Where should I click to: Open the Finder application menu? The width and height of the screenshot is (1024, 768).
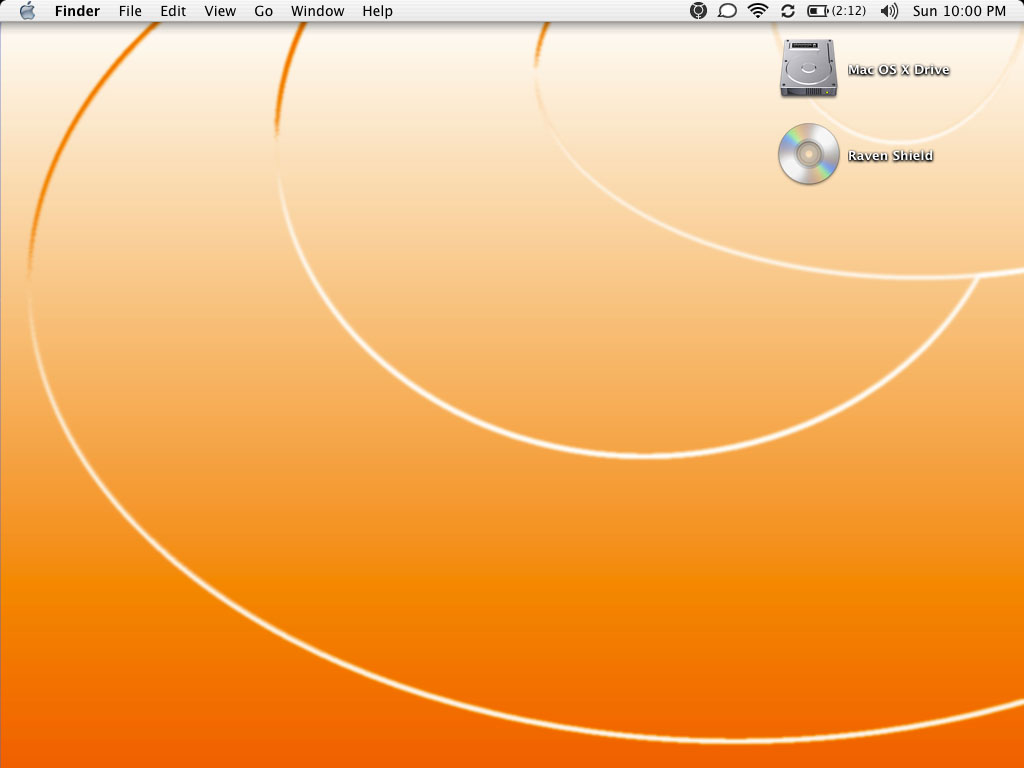click(77, 11)
